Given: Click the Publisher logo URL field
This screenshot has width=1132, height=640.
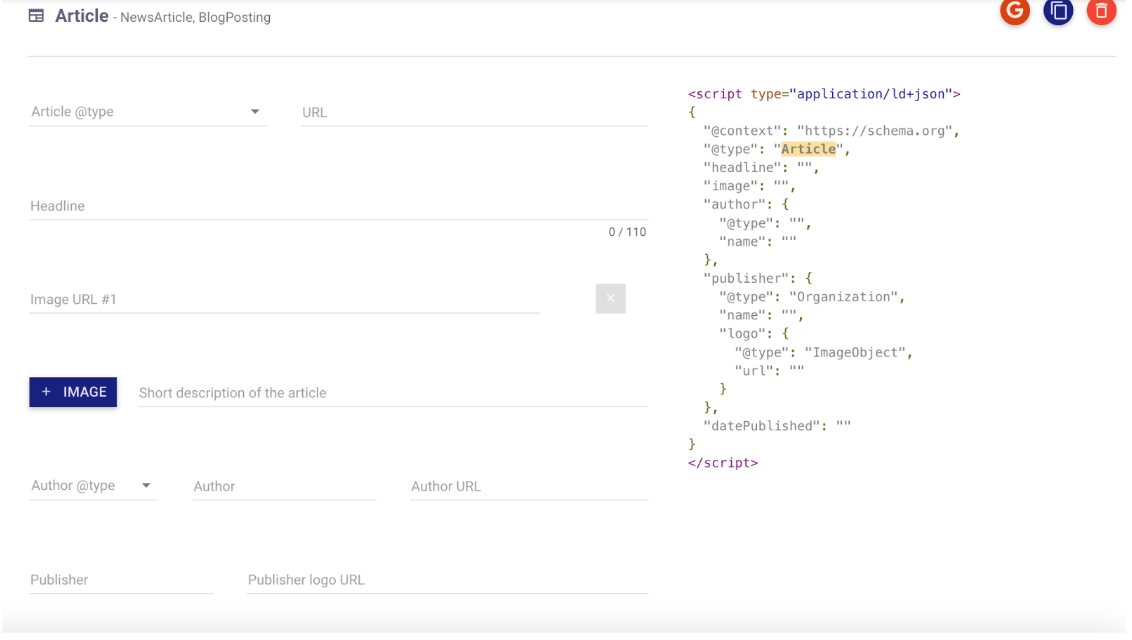Looking at the screenshot, I should pos(448,580).
